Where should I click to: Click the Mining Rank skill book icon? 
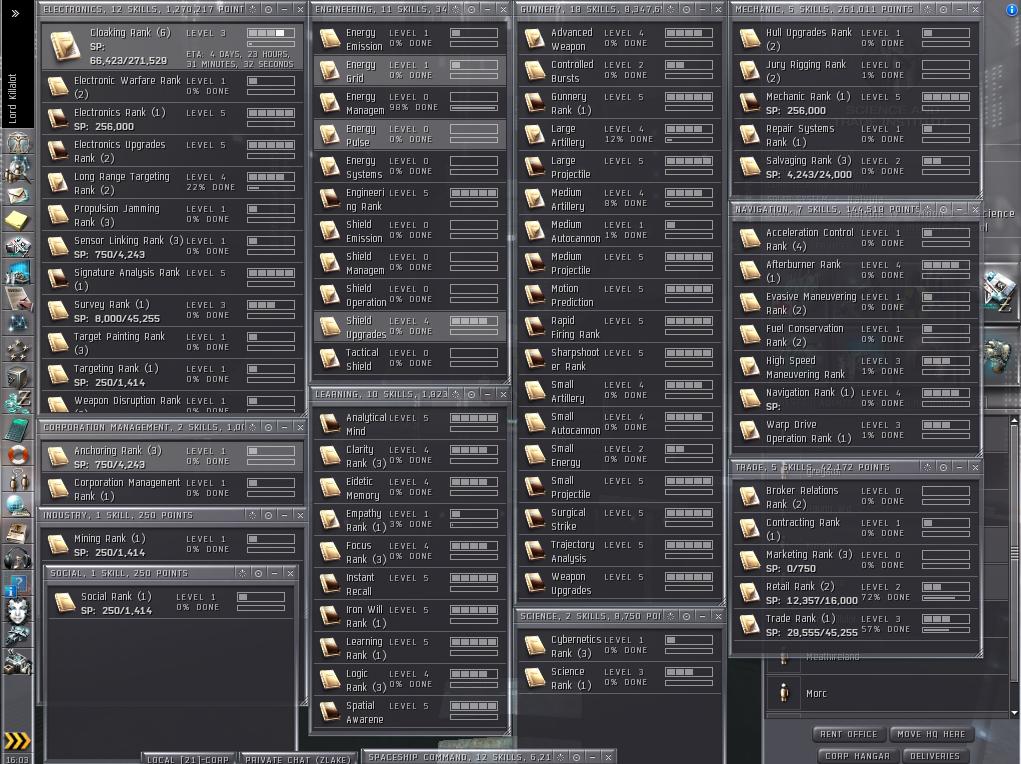[x=58, y=545]
